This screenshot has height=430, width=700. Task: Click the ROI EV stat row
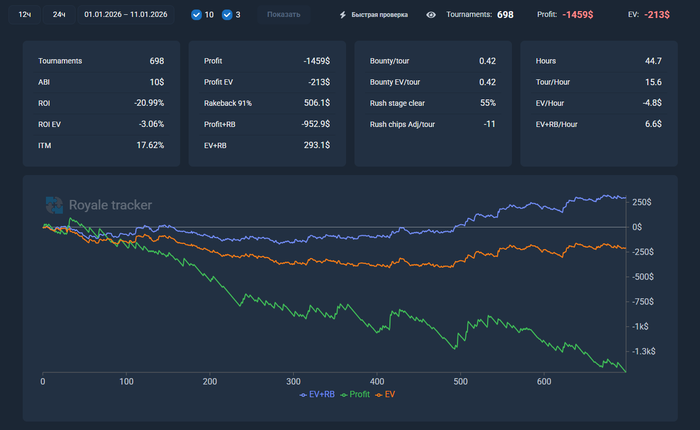tap(101, 124)
